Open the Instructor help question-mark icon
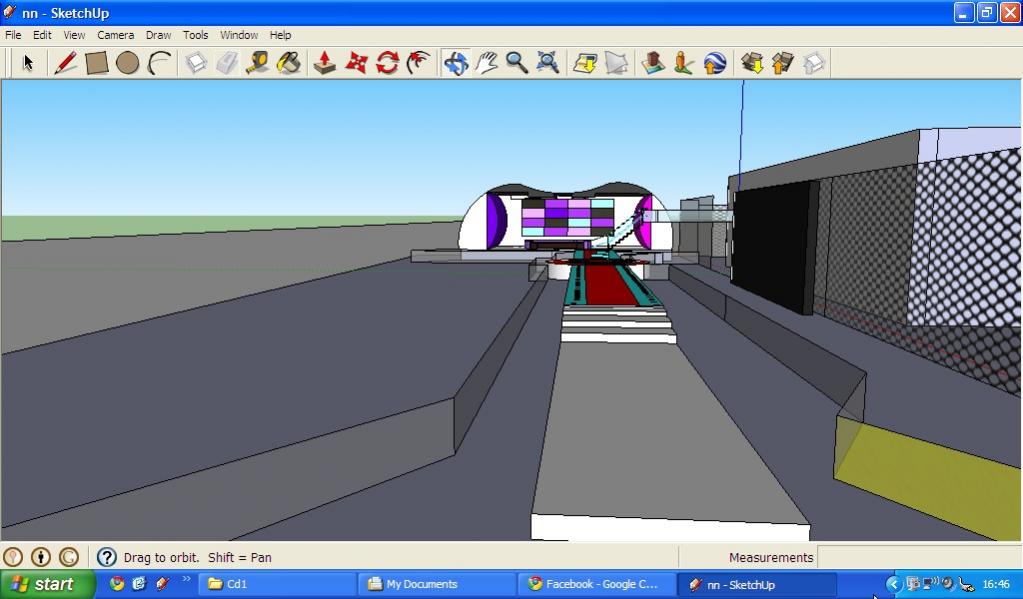 (x=107, y=557)
